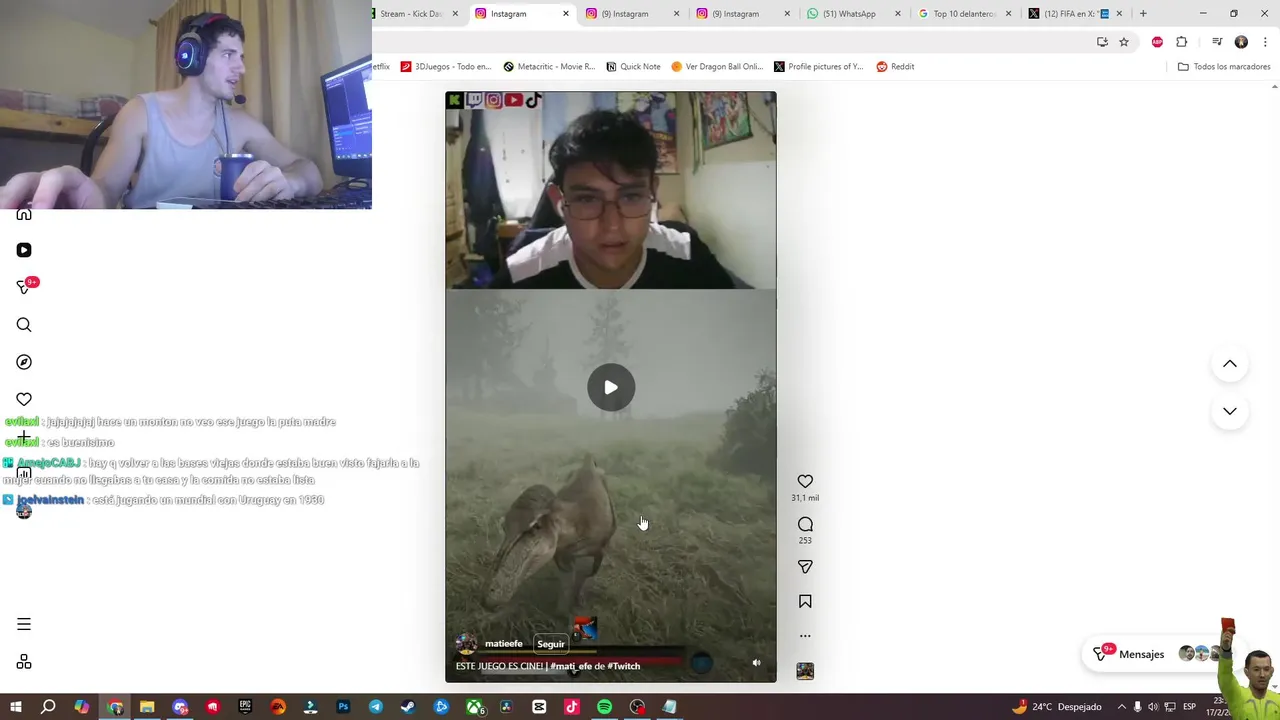Open Chrome media controls
The image size is (1280, 720).
[1217, 42]
